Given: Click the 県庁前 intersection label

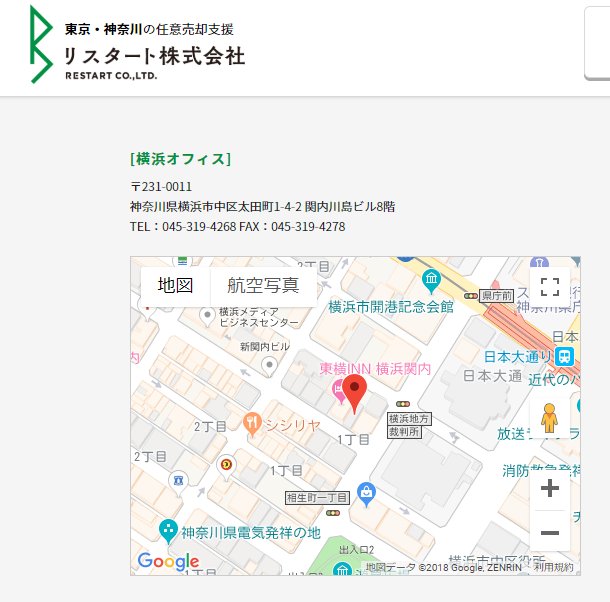Looking at the screenshot, I should tap(496, 296).
